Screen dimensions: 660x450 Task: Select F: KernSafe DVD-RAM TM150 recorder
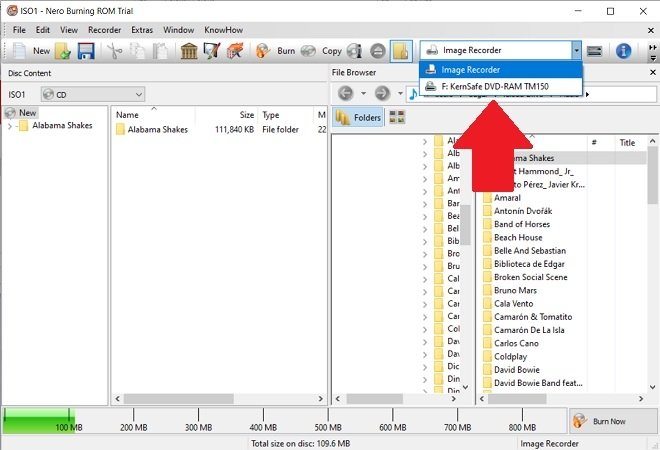pyautogui.click(x=501, y=86)
